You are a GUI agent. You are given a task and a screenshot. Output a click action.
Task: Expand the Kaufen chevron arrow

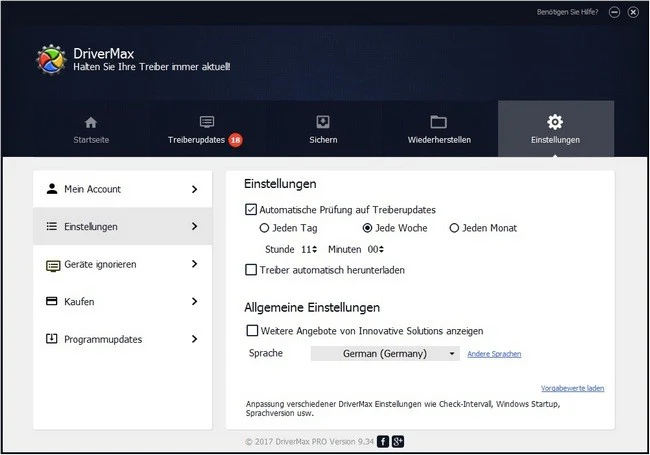pos(194,301)
